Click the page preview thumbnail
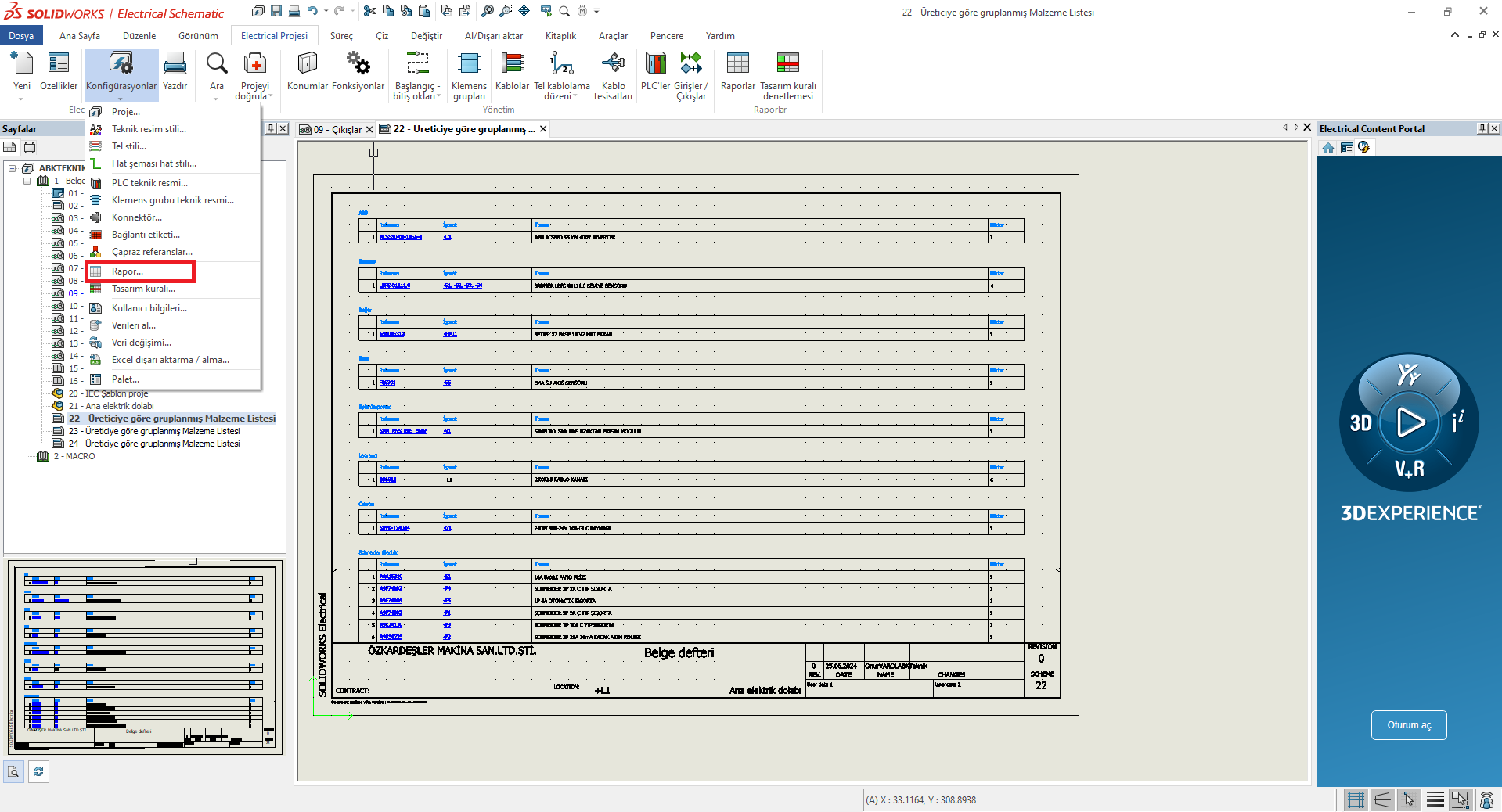The height and width of the screenshot is (812, 1502). pyautogui.click(x=145, y=657)
